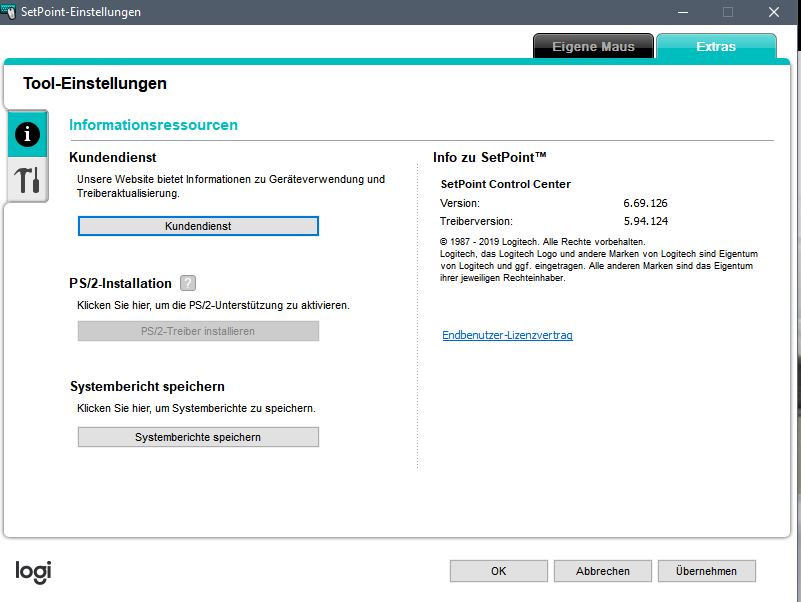Click the logi logo
Screen dimensions: 801x602
point(33,572)
